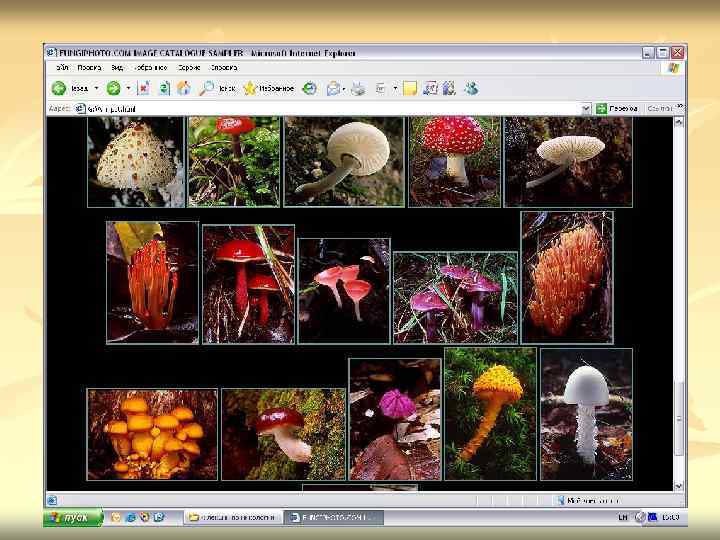Click the Back navigation arrow icon

pyautogui.click(x=57, y=88)
